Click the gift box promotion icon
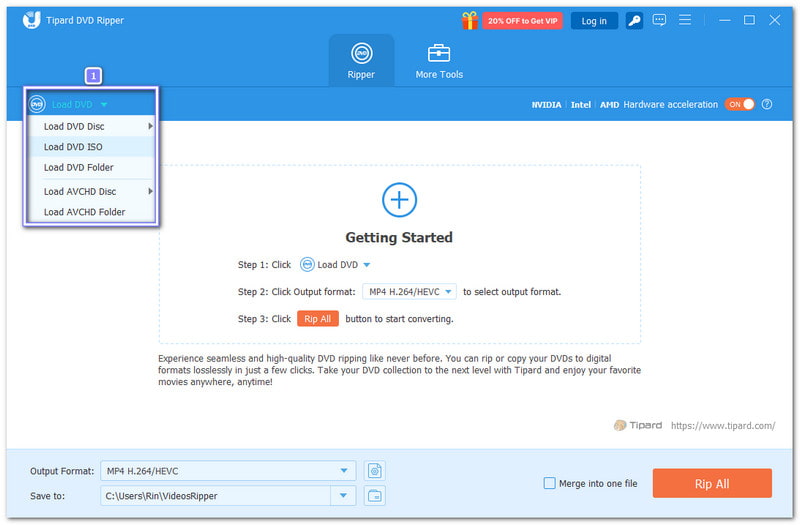Viewport: 800px width, 525px height. [x=469, y=20]
